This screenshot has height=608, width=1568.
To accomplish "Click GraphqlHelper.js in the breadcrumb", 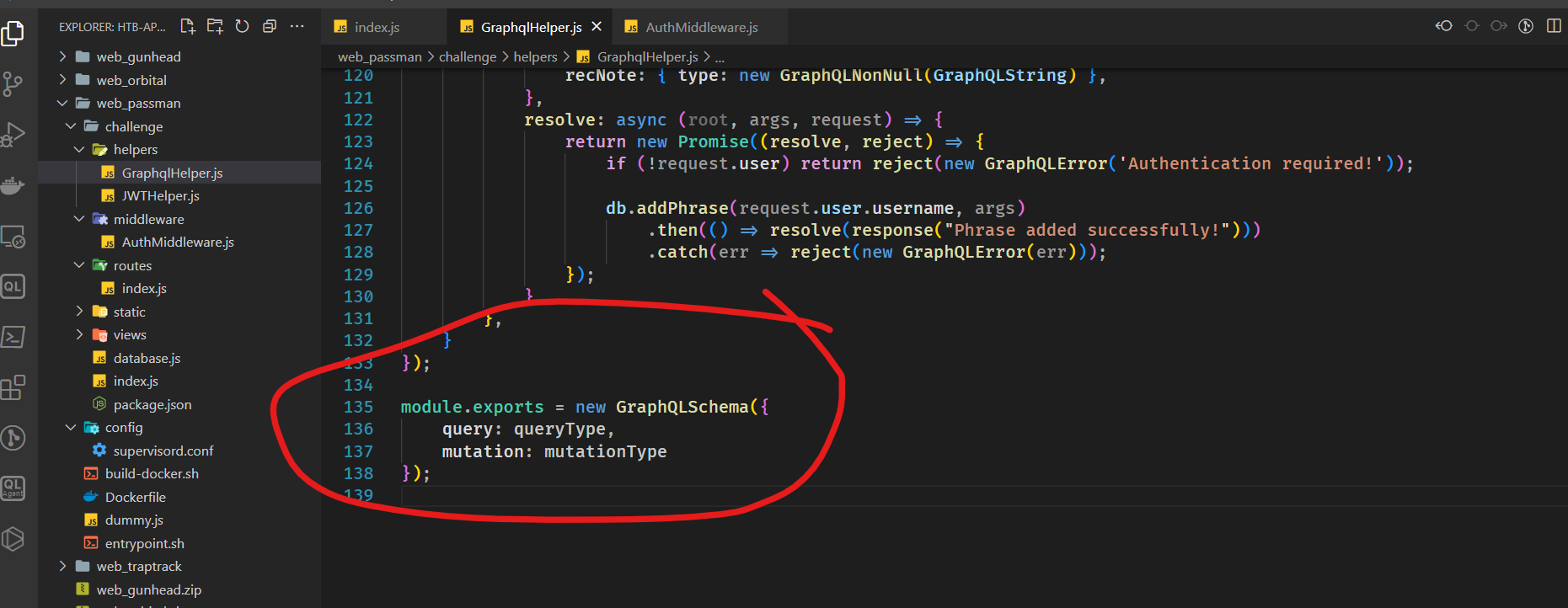I will pos(648,56).
